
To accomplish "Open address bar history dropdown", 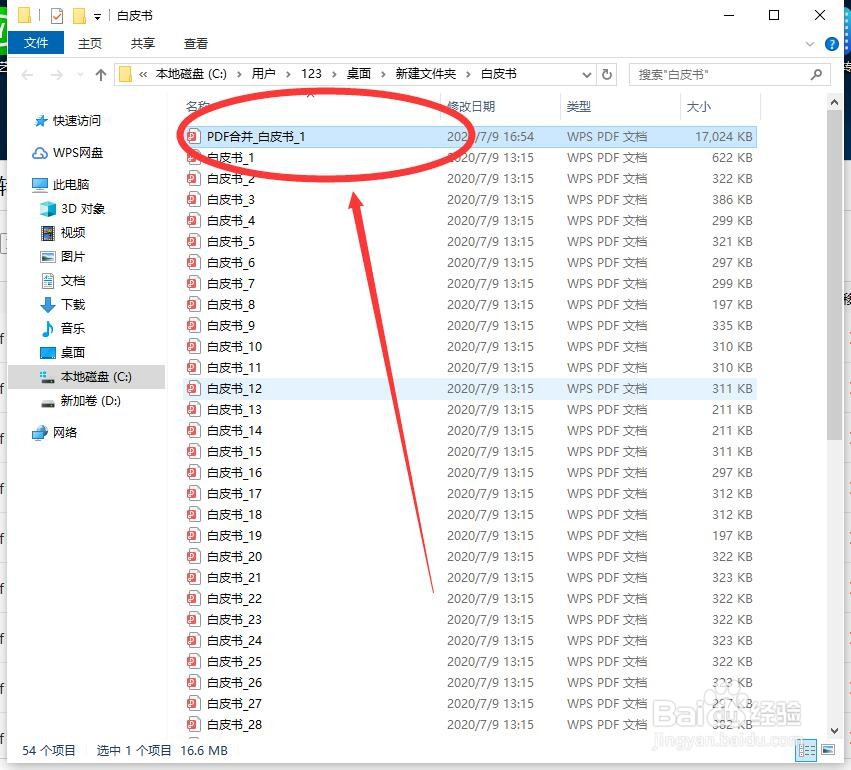I will (x=587, y=74).
